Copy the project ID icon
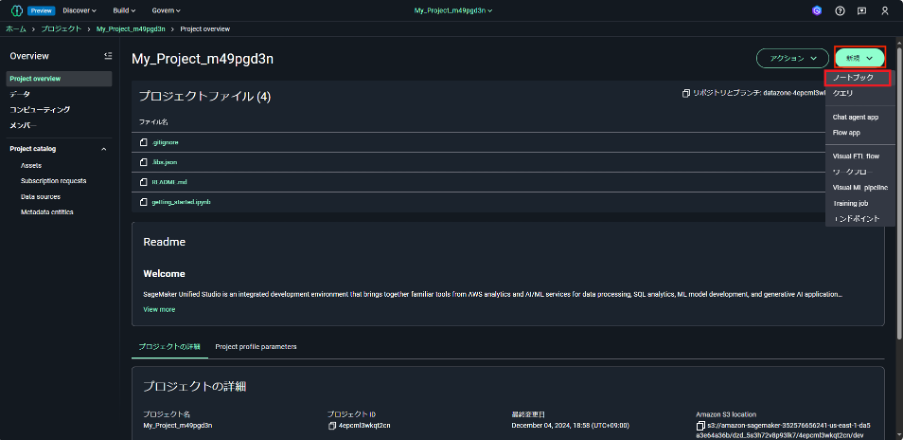The width and height of the screenshot is (904, 440). coord(332,426)
